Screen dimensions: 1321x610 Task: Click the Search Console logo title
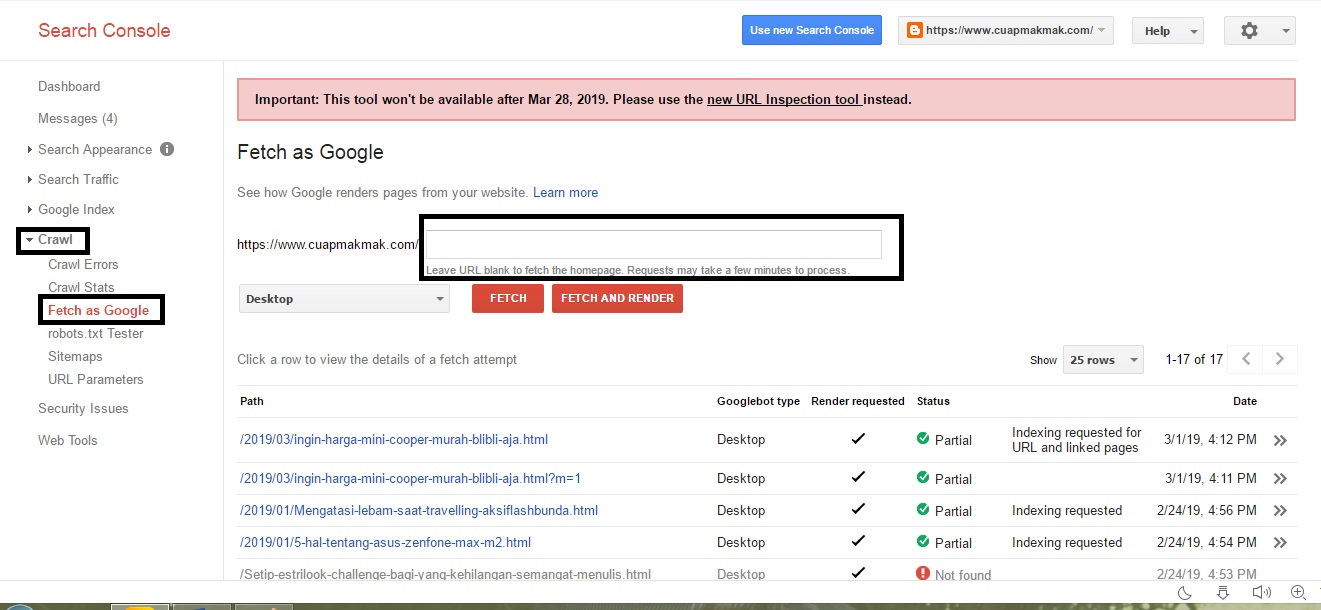point(104,30)
